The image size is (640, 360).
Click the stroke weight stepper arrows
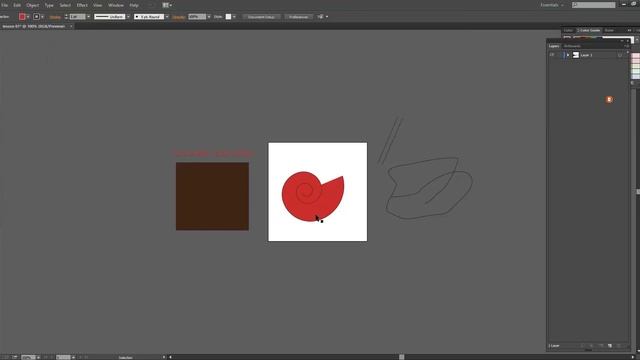66,17
